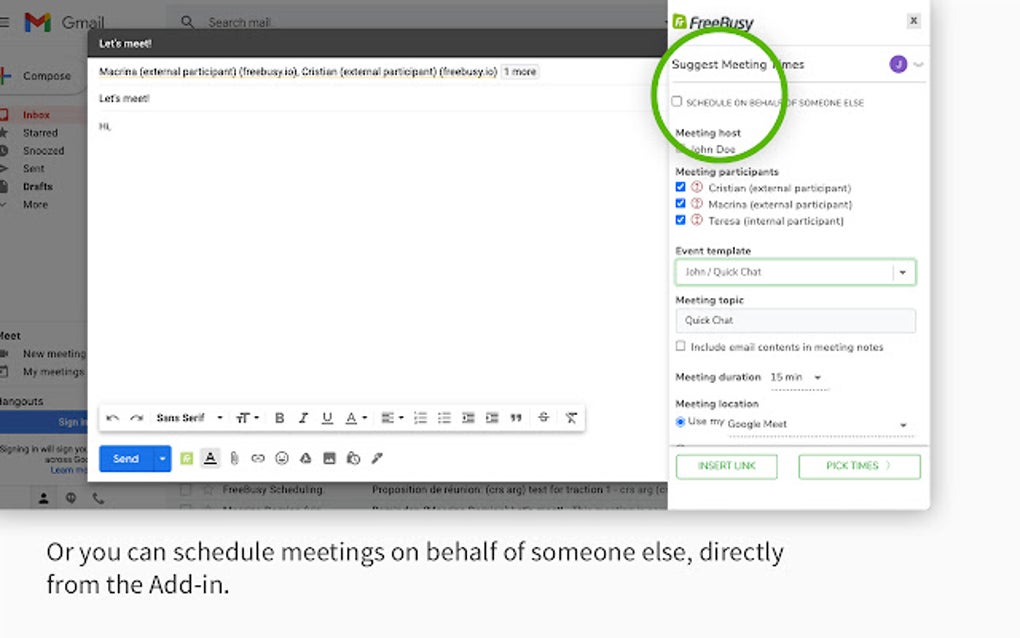Expand the account avatar J menu
This screenshot has height=638, width=1020.
point(906,64)
